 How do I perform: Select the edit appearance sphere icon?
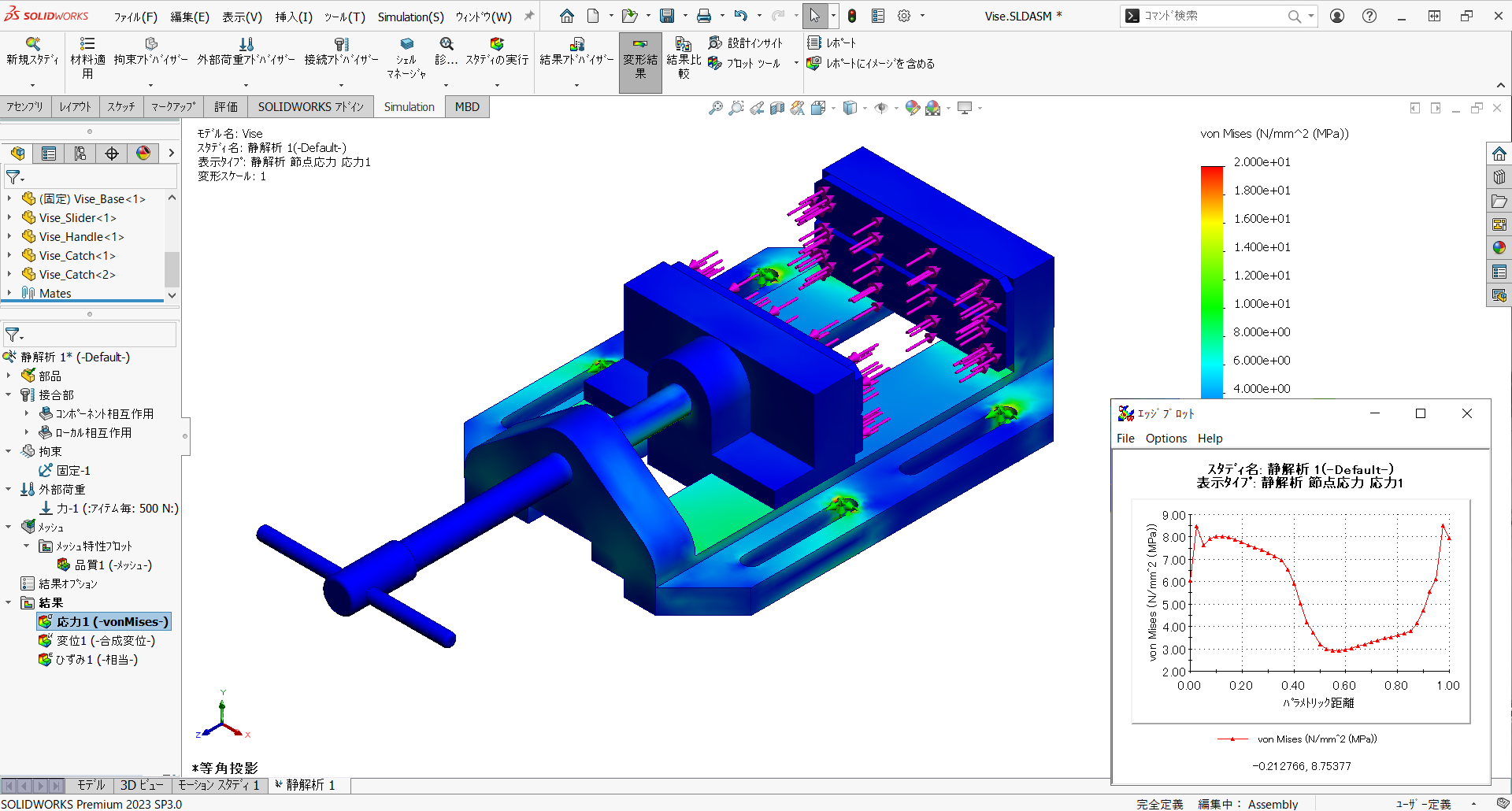(912, 108)
